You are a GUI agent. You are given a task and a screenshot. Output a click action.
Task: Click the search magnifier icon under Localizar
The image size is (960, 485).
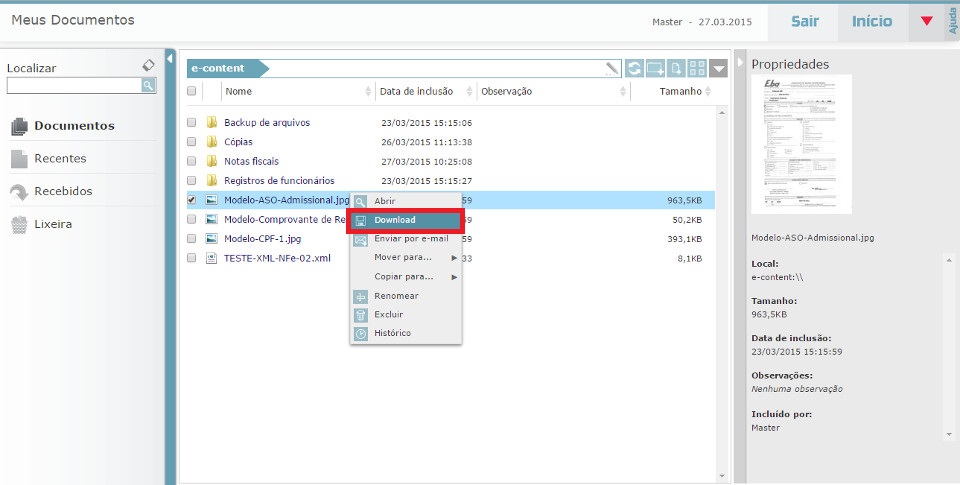point(148,86)
